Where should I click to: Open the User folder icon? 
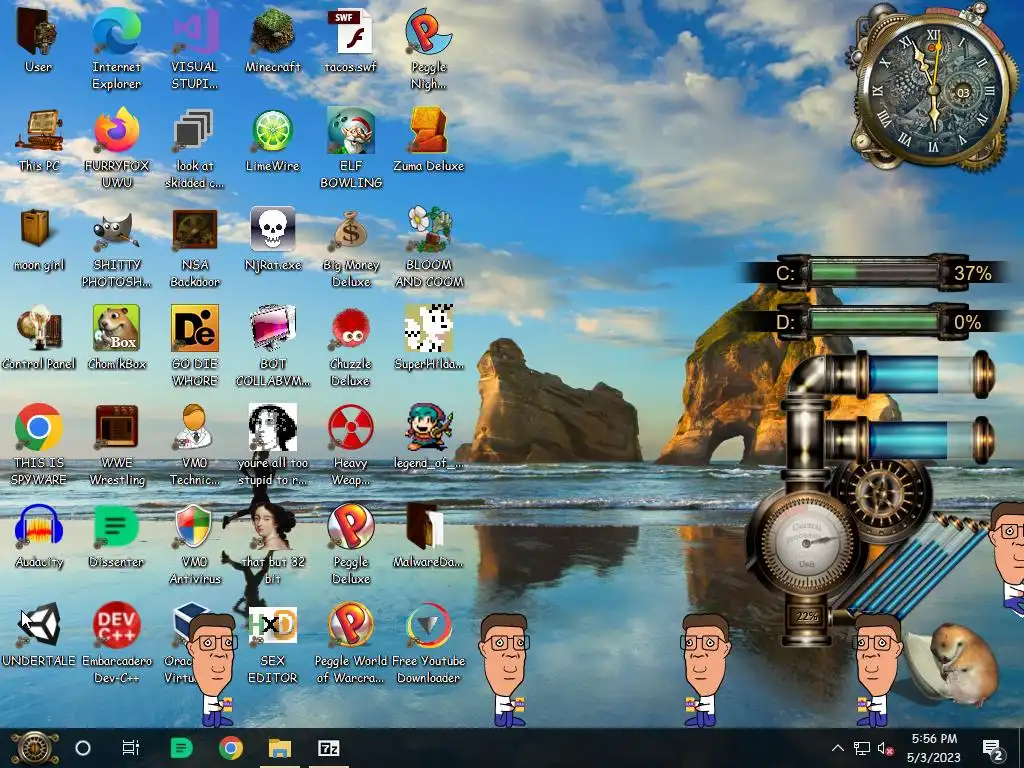pos(38,39)
